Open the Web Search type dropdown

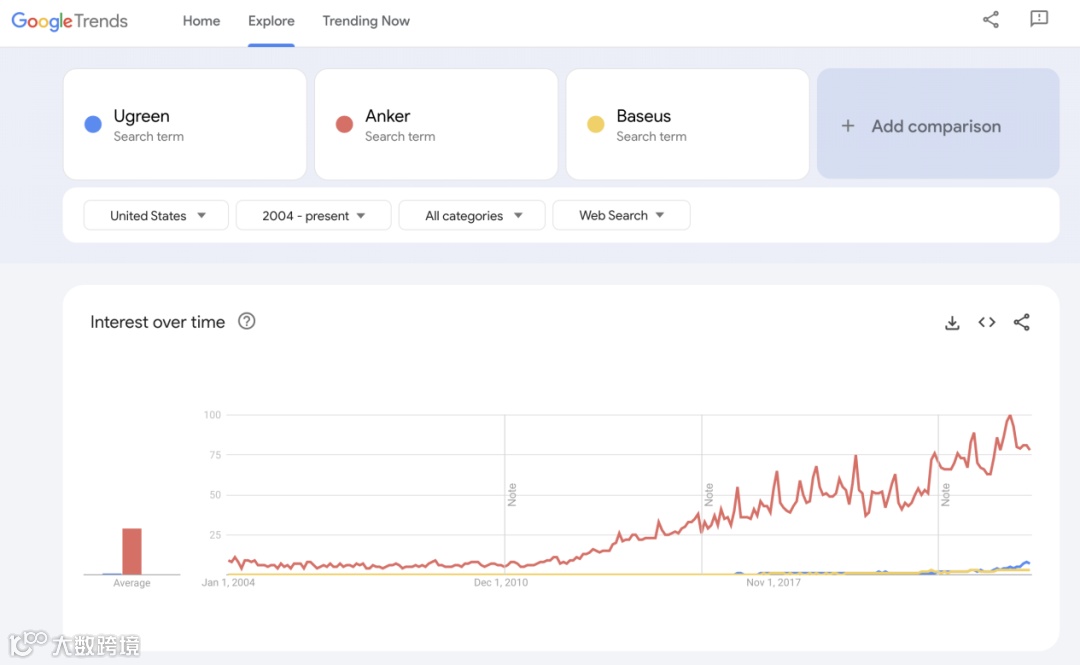(621, 215)
